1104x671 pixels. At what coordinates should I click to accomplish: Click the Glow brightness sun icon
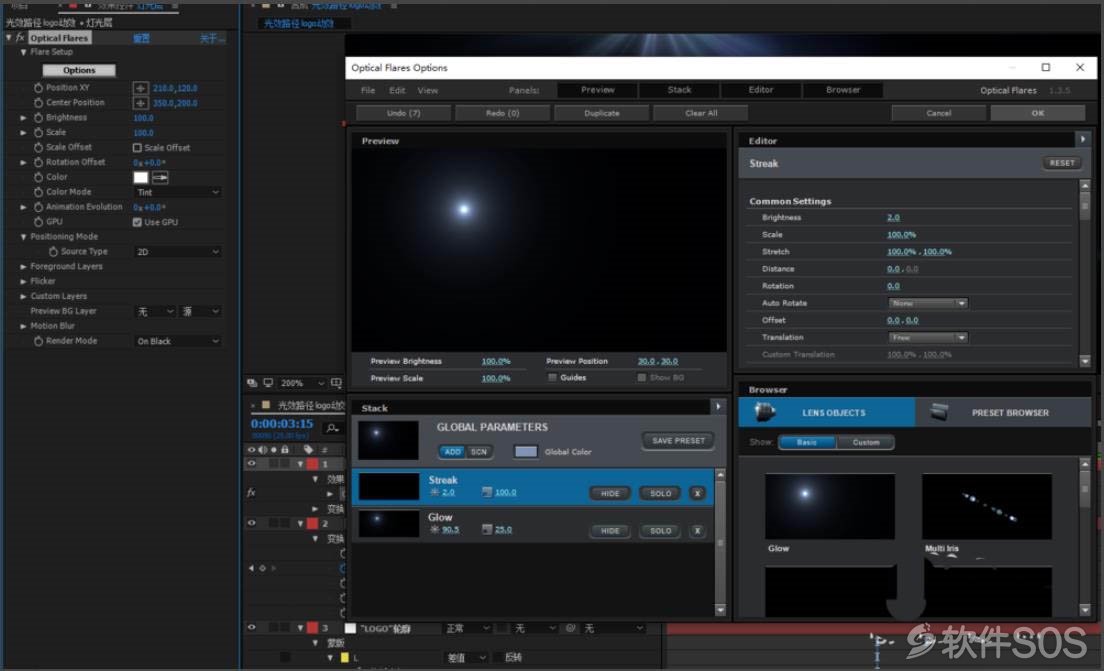point(434,529)
